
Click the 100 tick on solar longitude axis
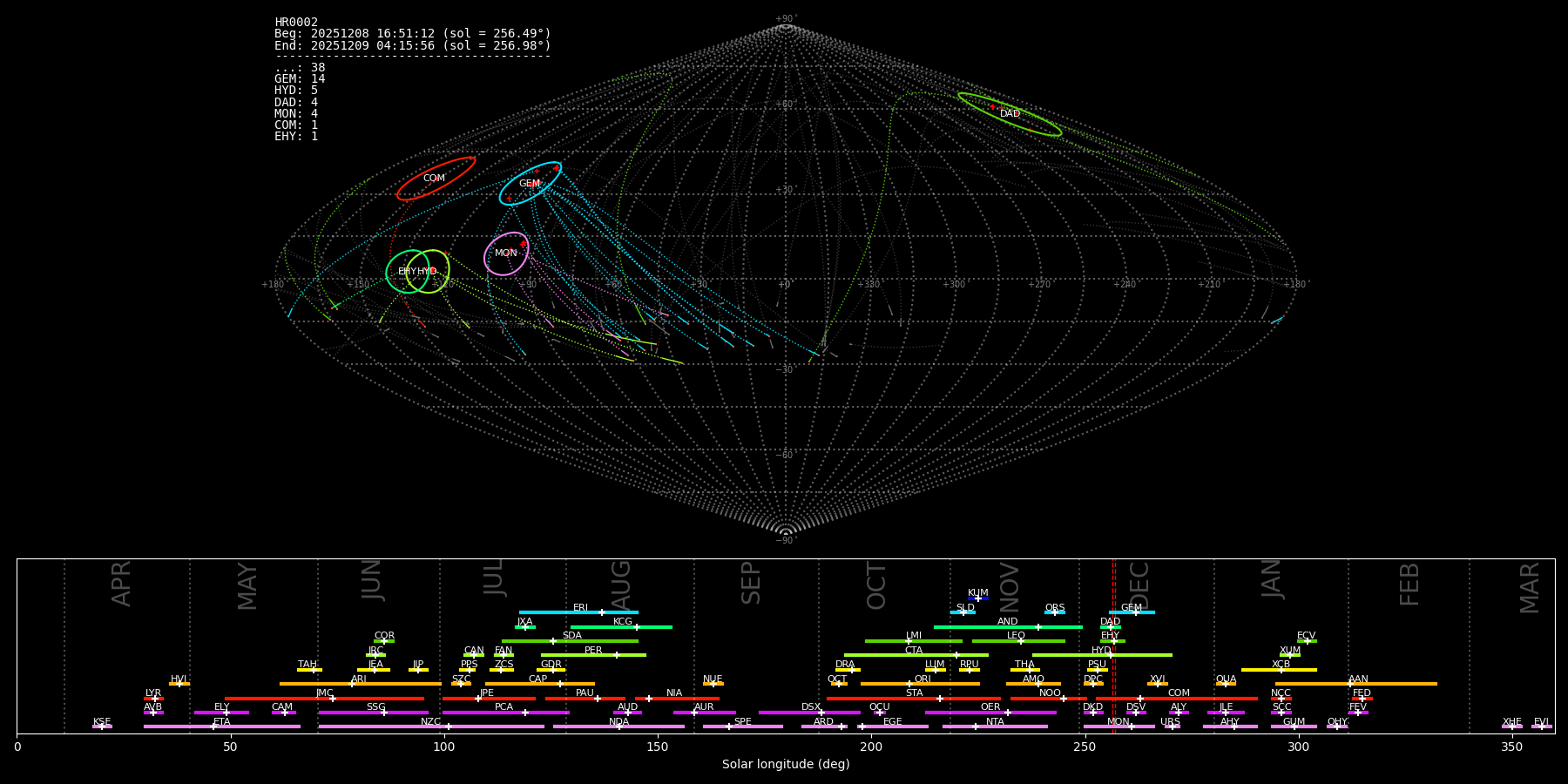(x=444, y=747)
